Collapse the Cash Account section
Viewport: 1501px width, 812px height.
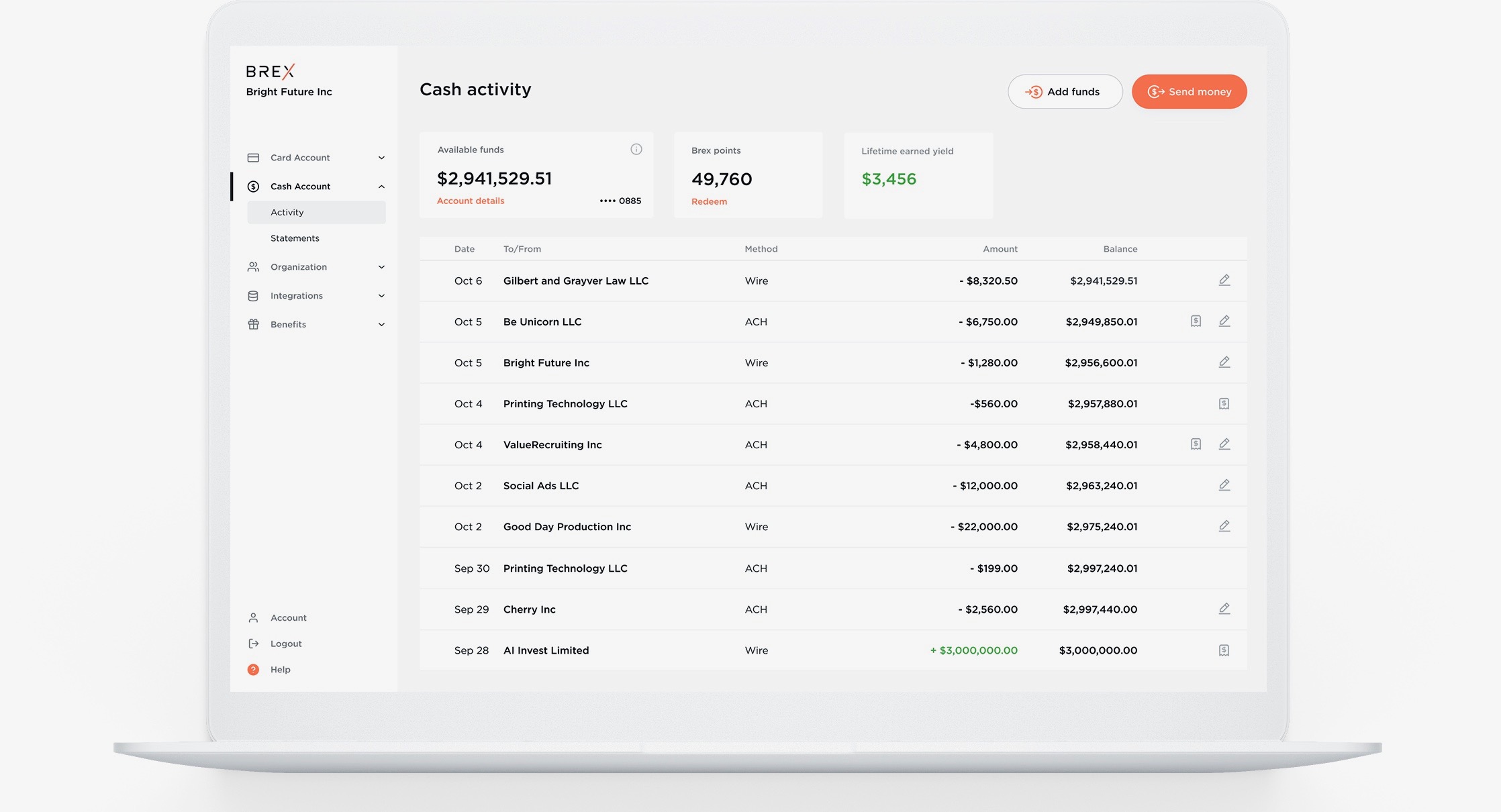pos(381,187)
